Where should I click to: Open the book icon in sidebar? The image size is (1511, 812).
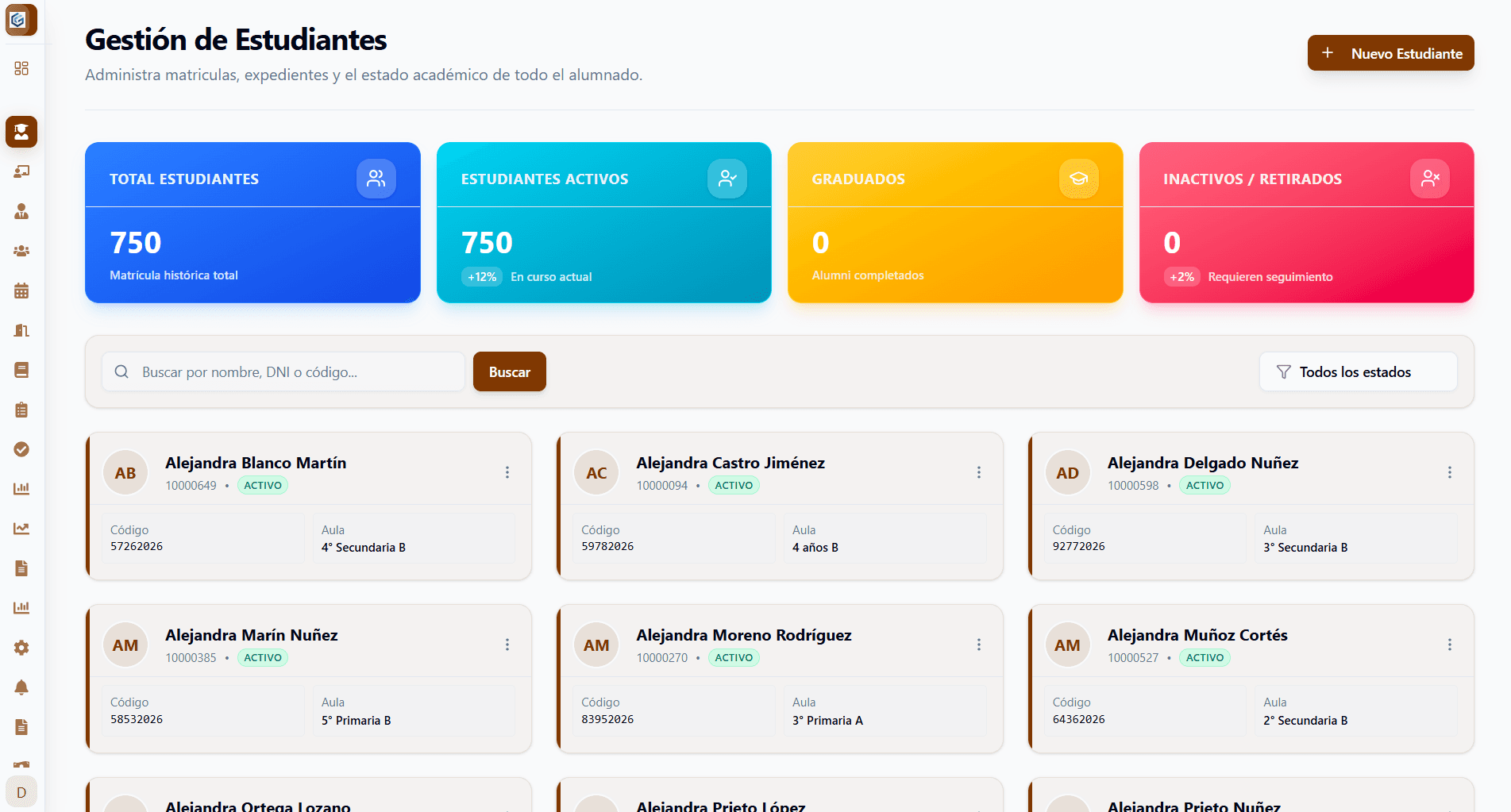coord(21,370)
